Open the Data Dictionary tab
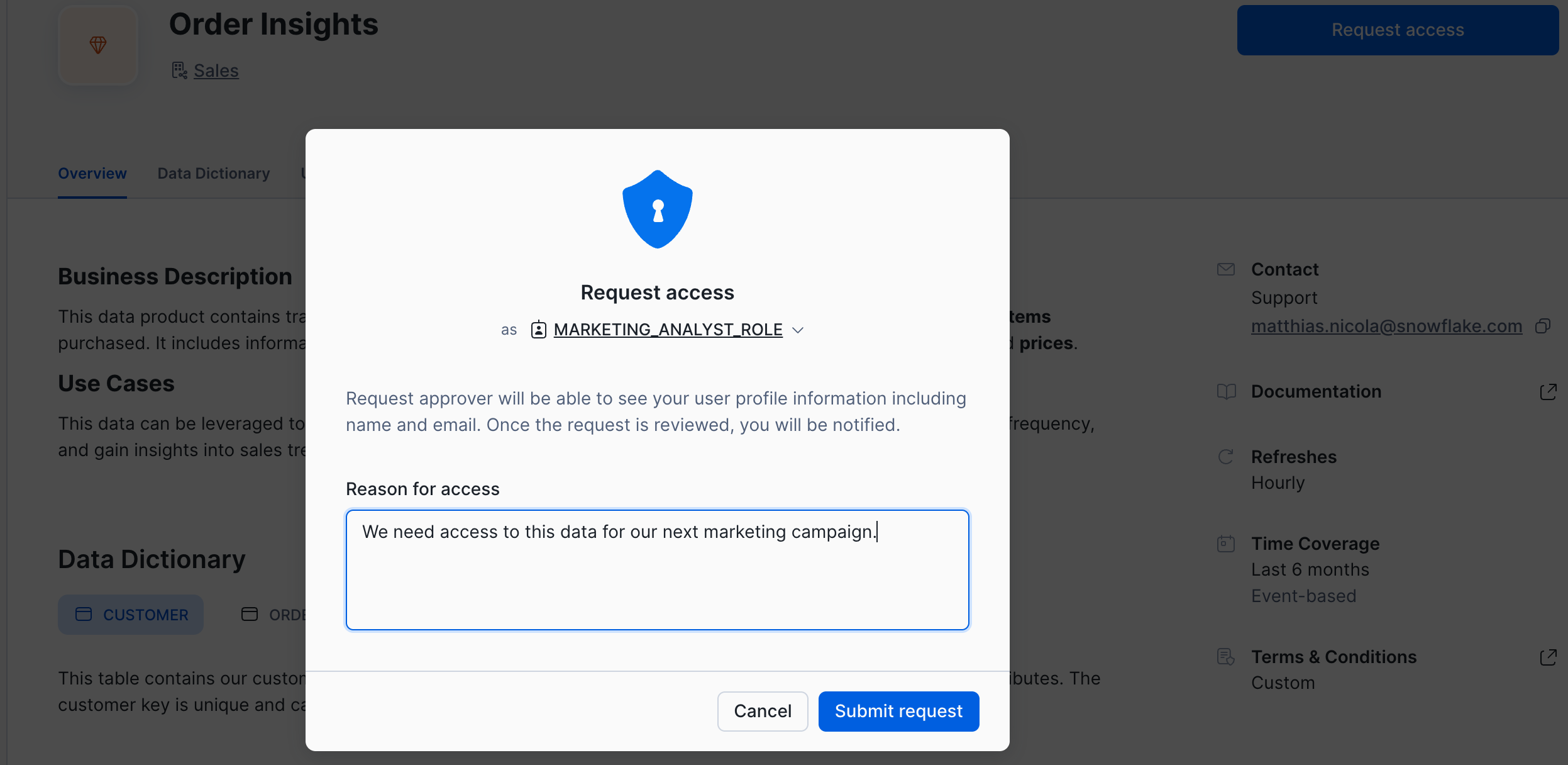Screen dimensions: 1568x765 [x=214, y=174]
